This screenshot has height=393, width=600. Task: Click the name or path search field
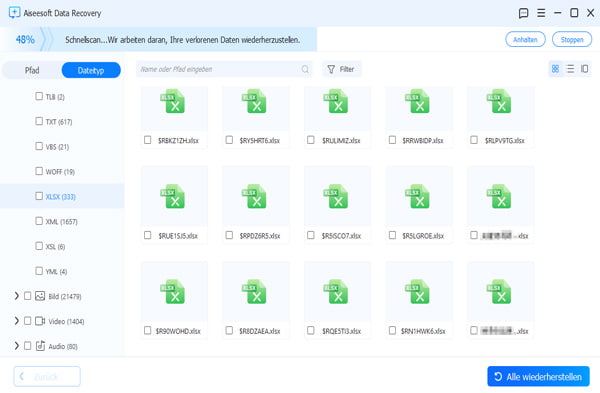click(x=224, y=69)
